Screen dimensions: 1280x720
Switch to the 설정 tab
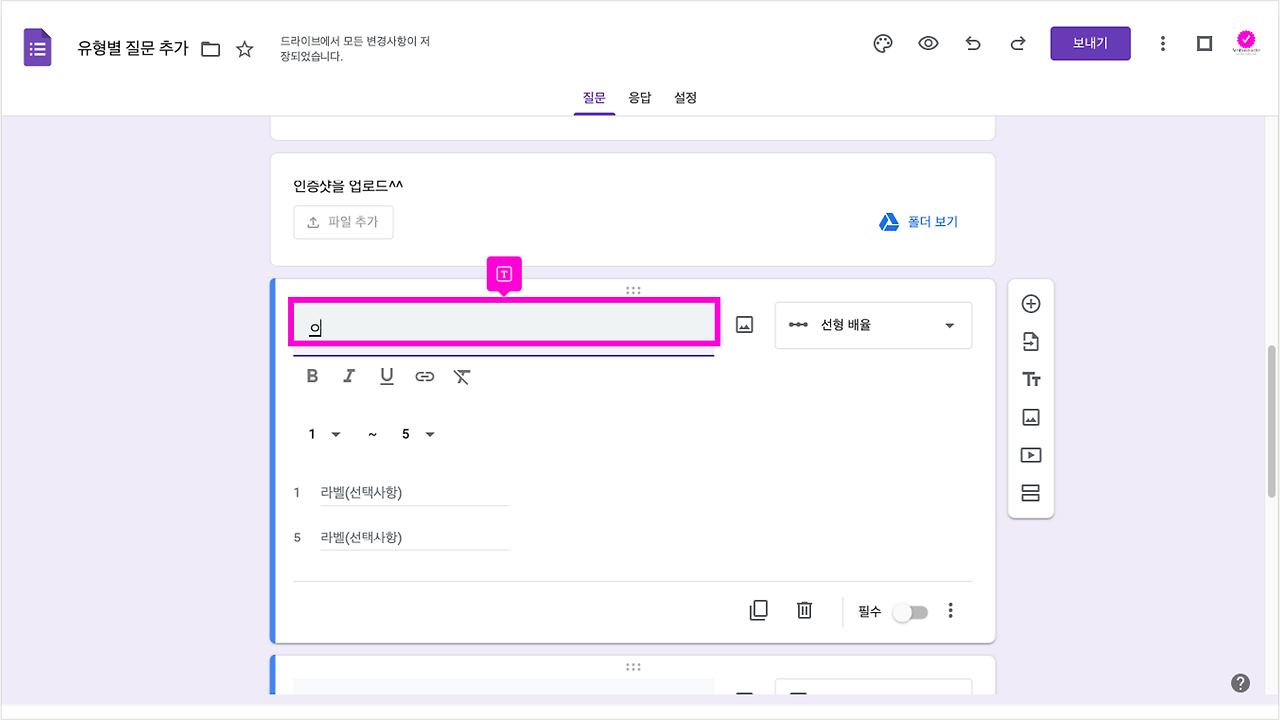click(x=685, y=97)
